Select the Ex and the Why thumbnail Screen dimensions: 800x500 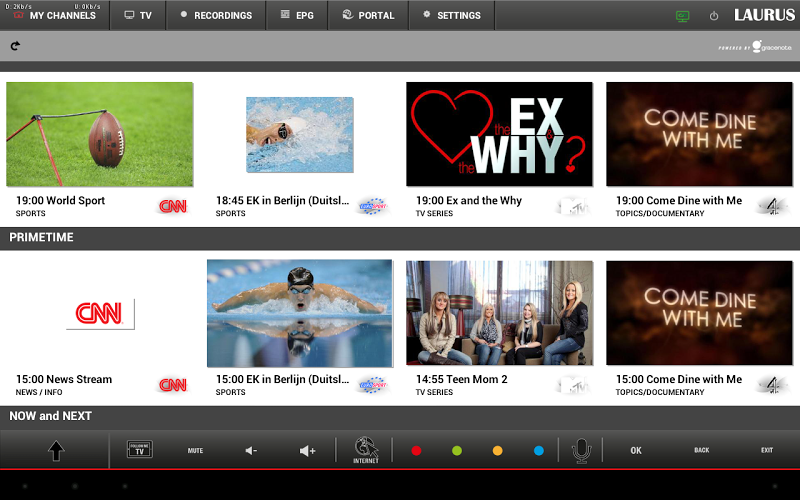(499, 134)
